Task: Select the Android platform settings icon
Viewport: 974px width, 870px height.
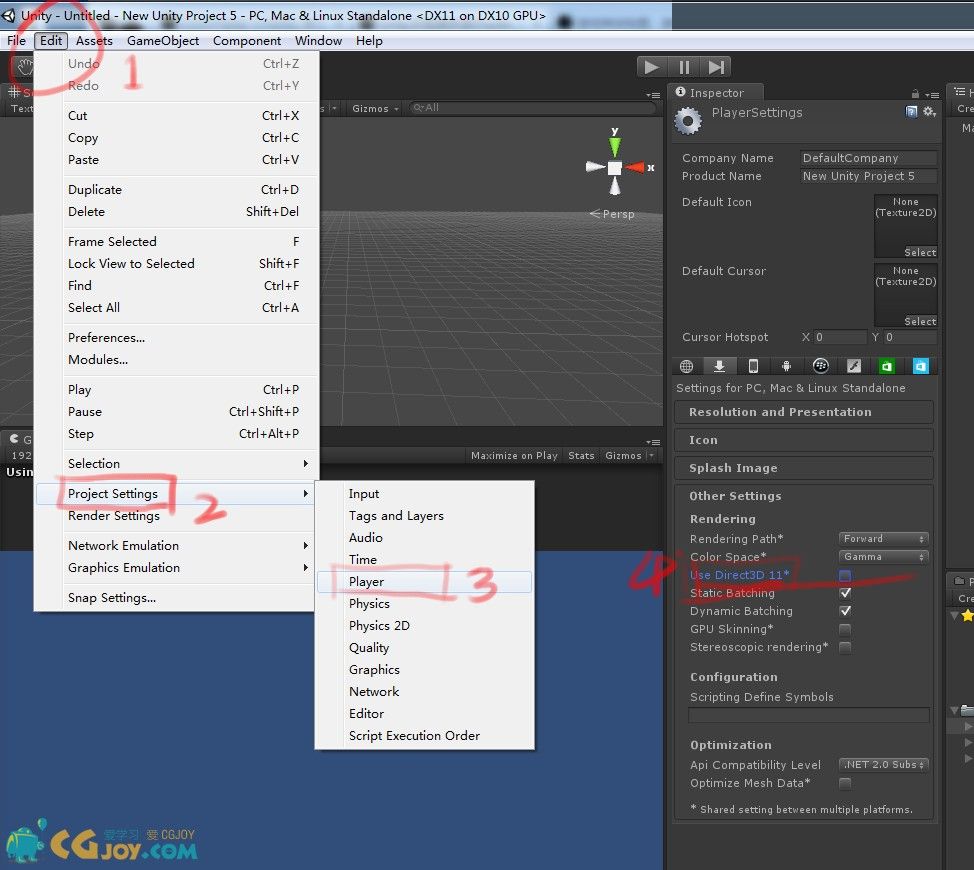Action: point(787,366)
